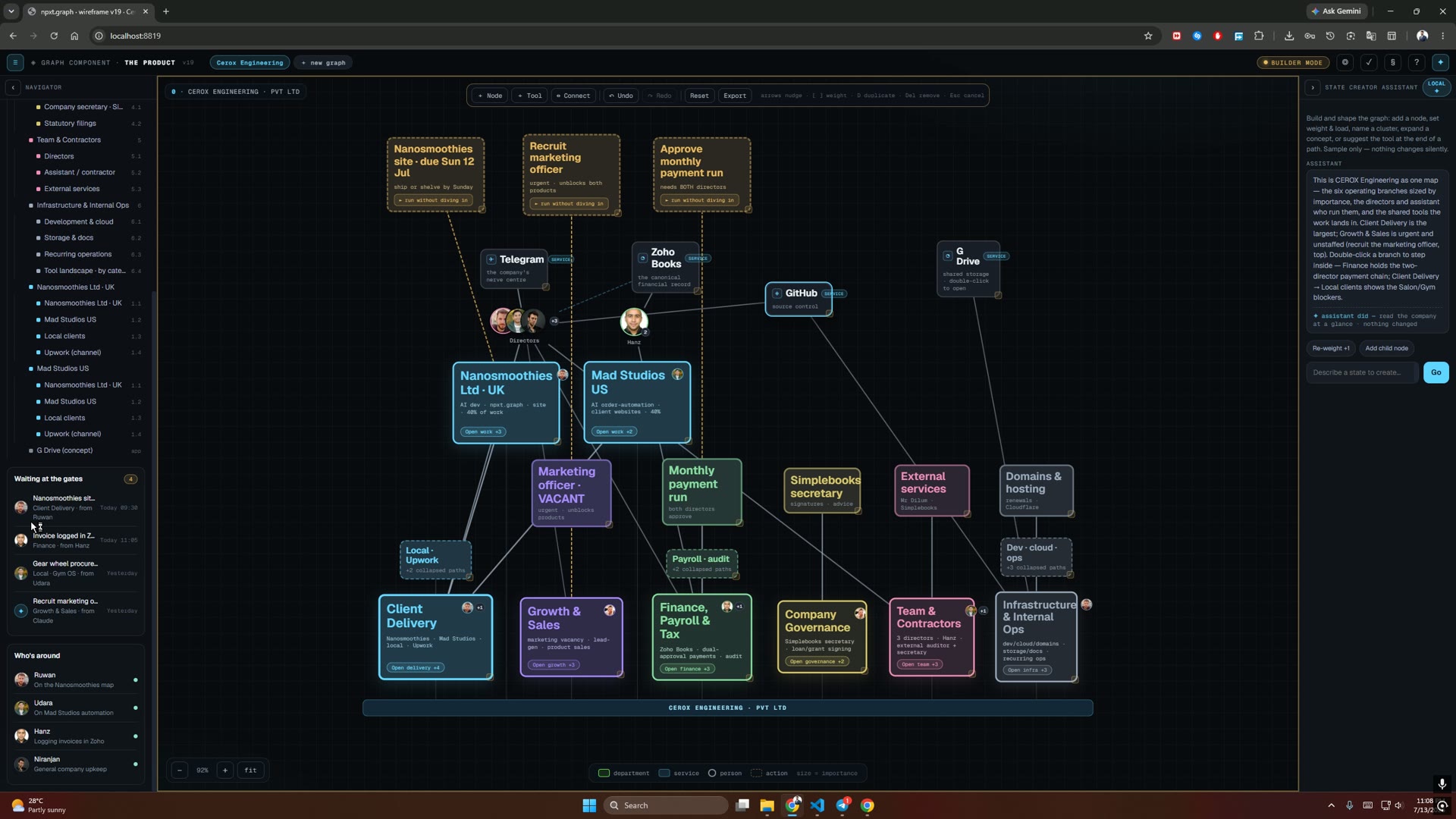Select 'Team & Contractors' in the navigator tree
Image resolution: width=1456 pixels, height=819 pixels.
click(x=69, y=140)
